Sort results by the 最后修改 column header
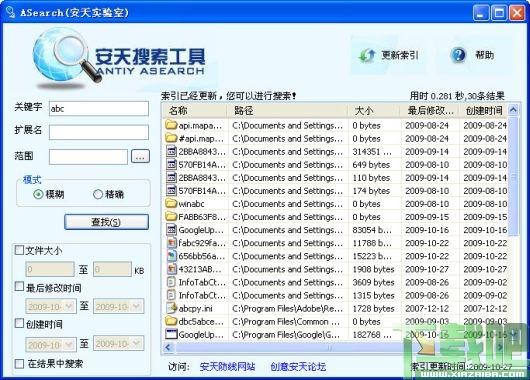530x380 pixels. pyautogui.click(x=429, y=111)
